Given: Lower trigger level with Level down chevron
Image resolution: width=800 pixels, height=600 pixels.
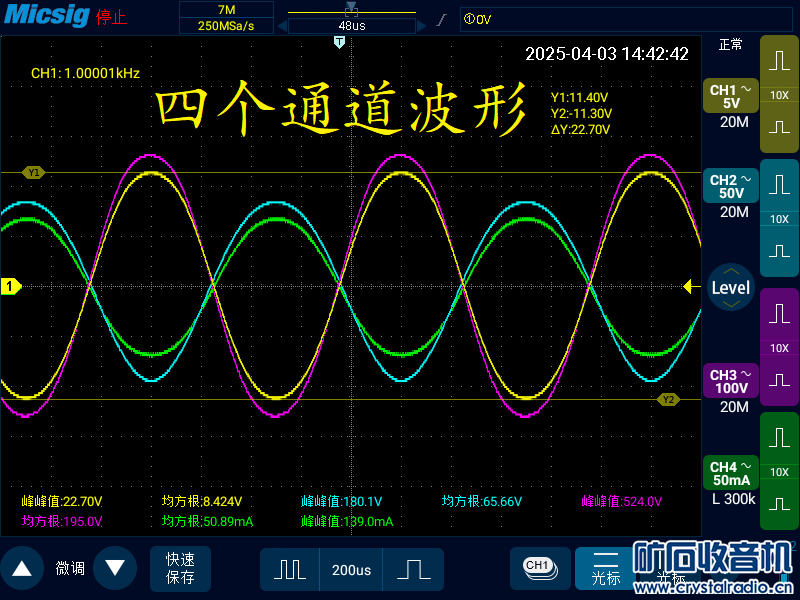Looking at the screenshot, I should coord(731,304).
